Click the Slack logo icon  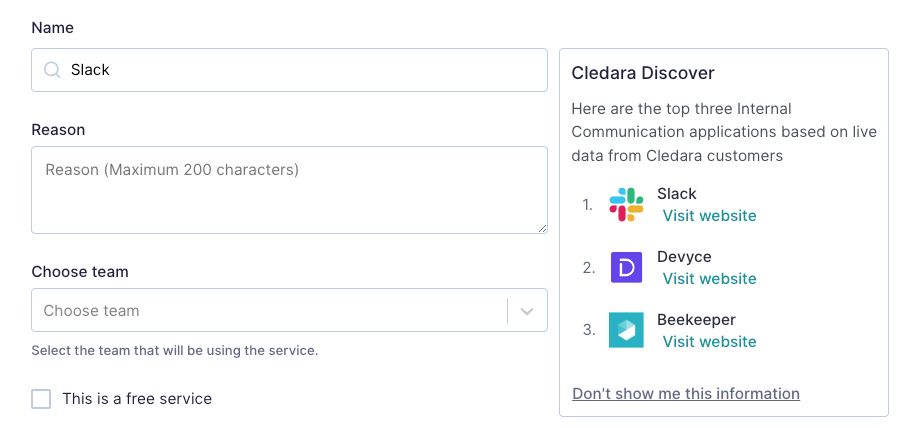(626, 204)
